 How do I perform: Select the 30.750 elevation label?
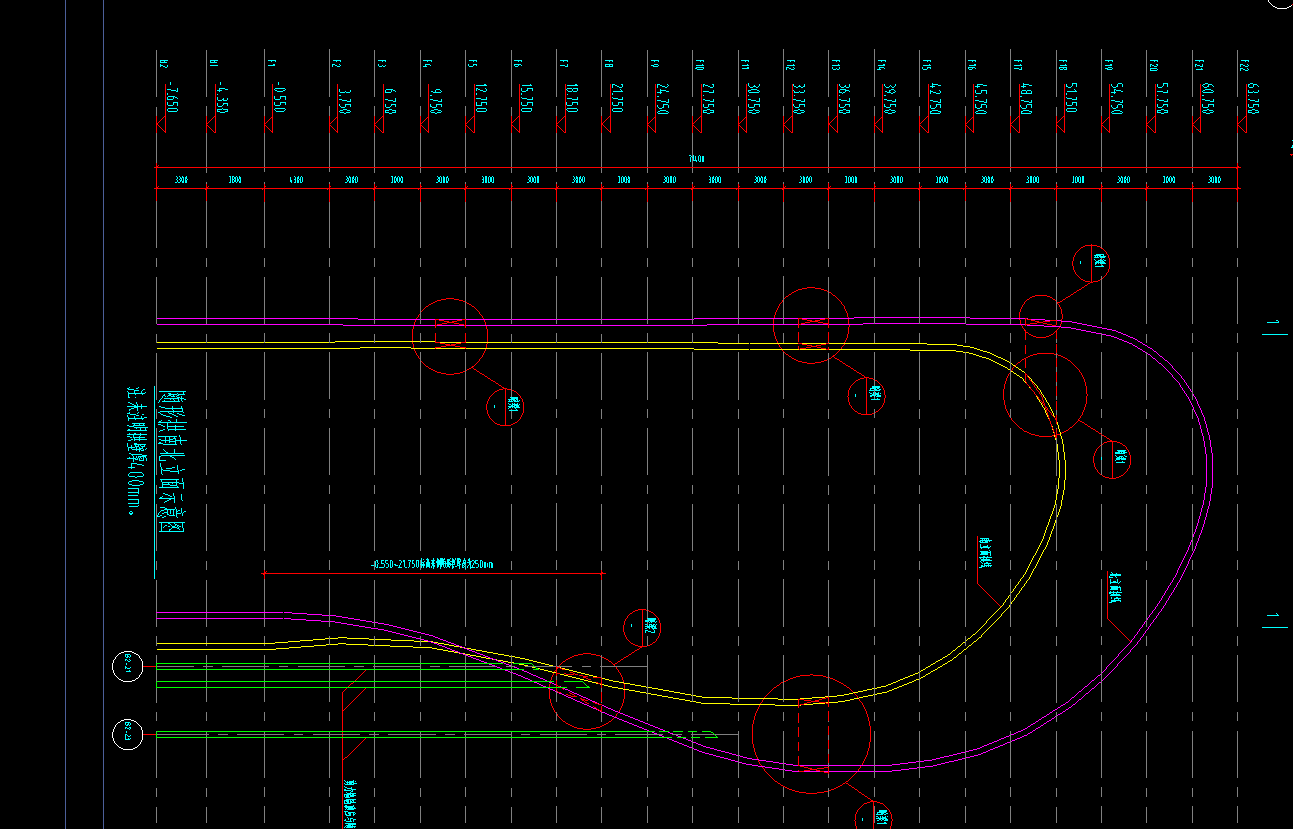point(753,99)
